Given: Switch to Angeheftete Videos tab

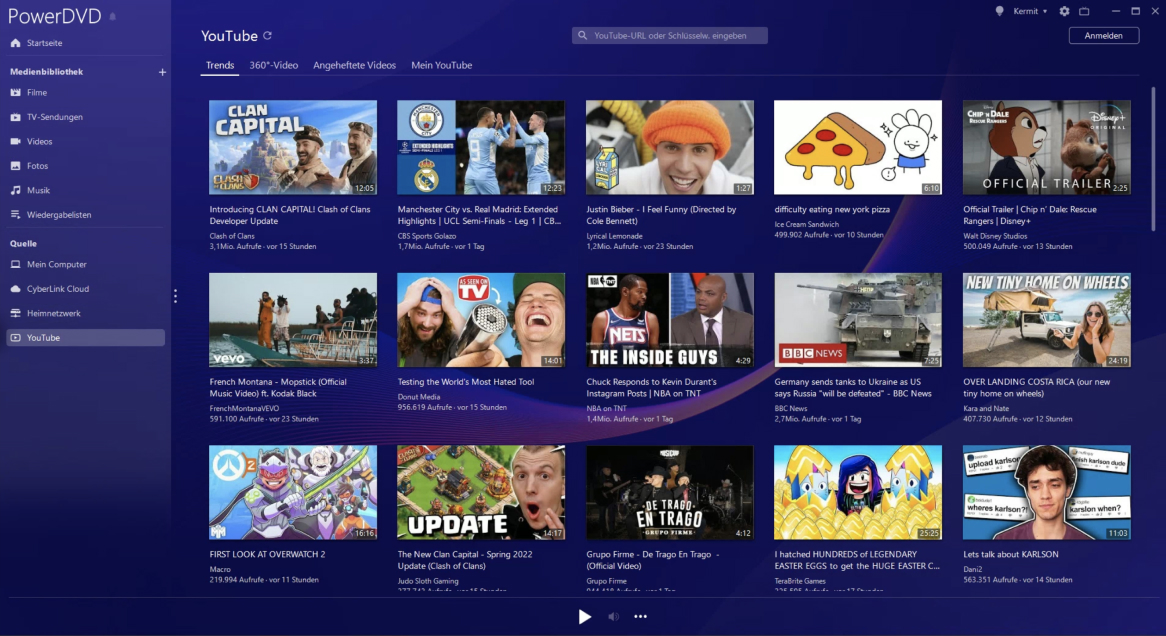Looking at the screenshot, I should [354, 65].
